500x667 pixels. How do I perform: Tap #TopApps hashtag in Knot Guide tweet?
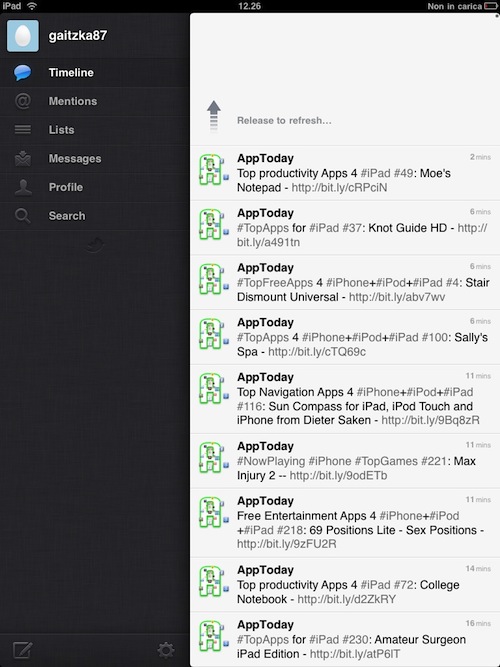point(263,228)
